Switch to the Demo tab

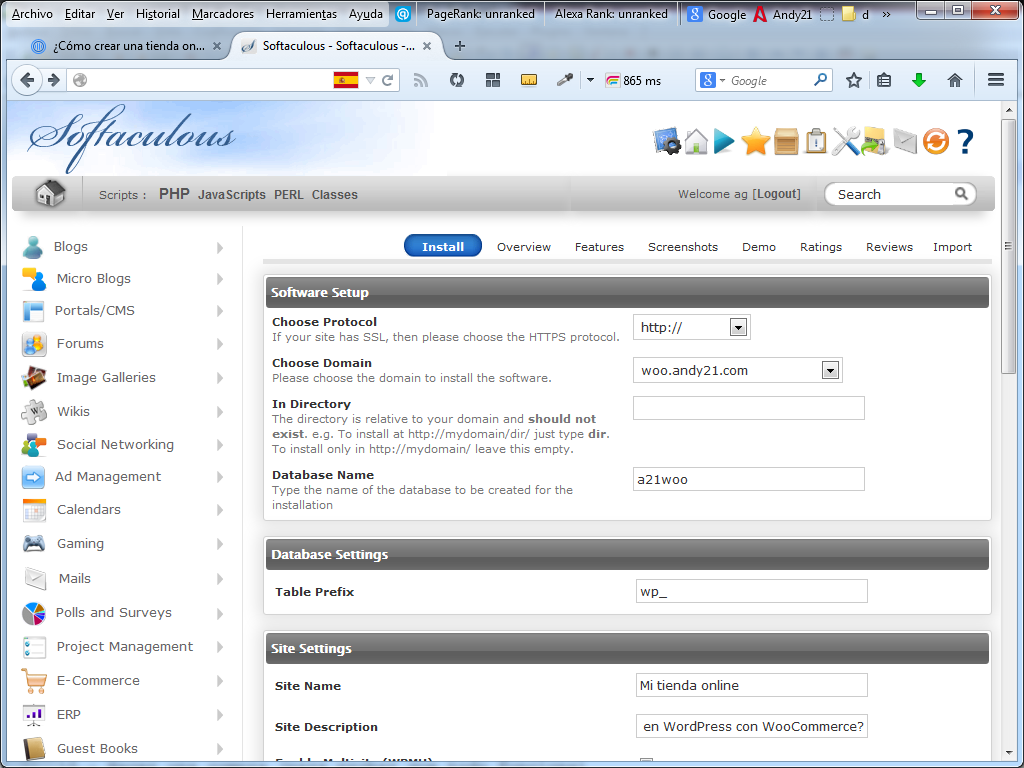point(759,247)
